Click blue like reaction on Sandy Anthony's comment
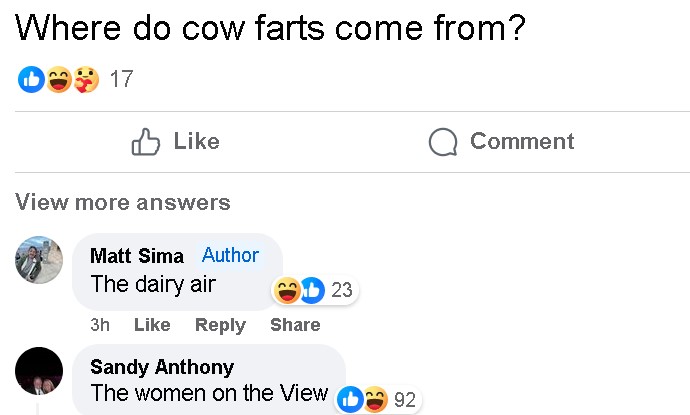 [350, 400]
